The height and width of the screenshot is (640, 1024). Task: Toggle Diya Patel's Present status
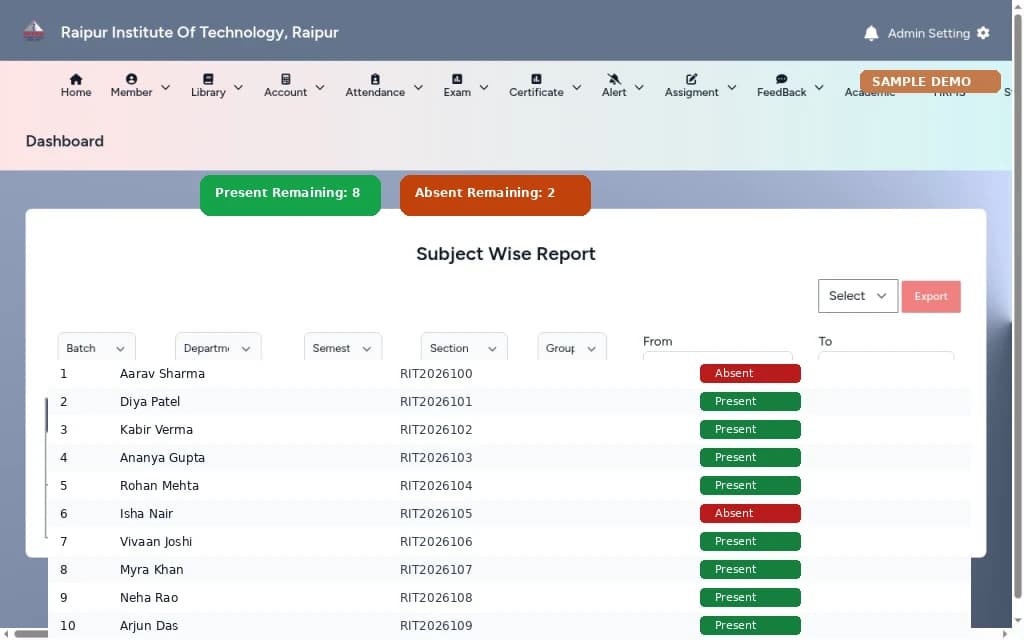tap(750, 402)
